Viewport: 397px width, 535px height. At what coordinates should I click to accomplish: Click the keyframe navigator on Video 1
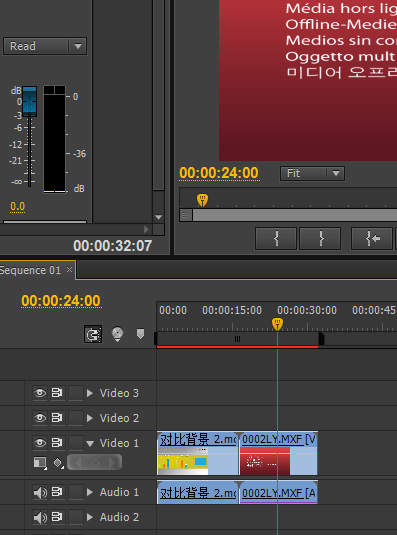[94, 462]
